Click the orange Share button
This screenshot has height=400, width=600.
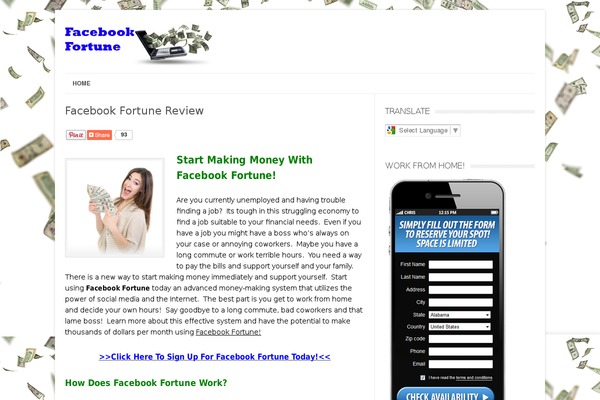[99, 135]
